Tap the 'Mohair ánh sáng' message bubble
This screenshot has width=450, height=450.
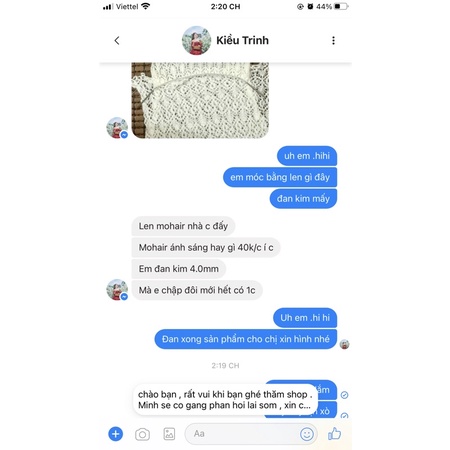pyautogui.click(x=206, y=247)
